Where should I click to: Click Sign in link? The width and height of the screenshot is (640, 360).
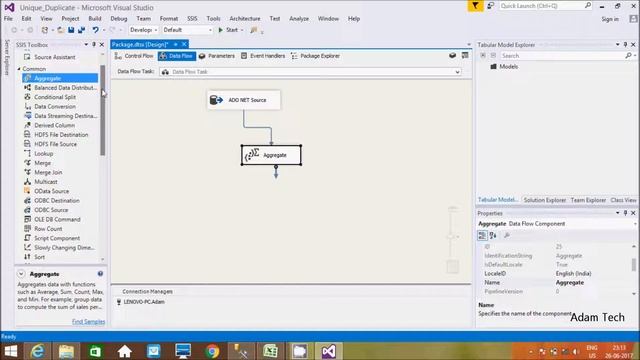click(x=610, y=19)
